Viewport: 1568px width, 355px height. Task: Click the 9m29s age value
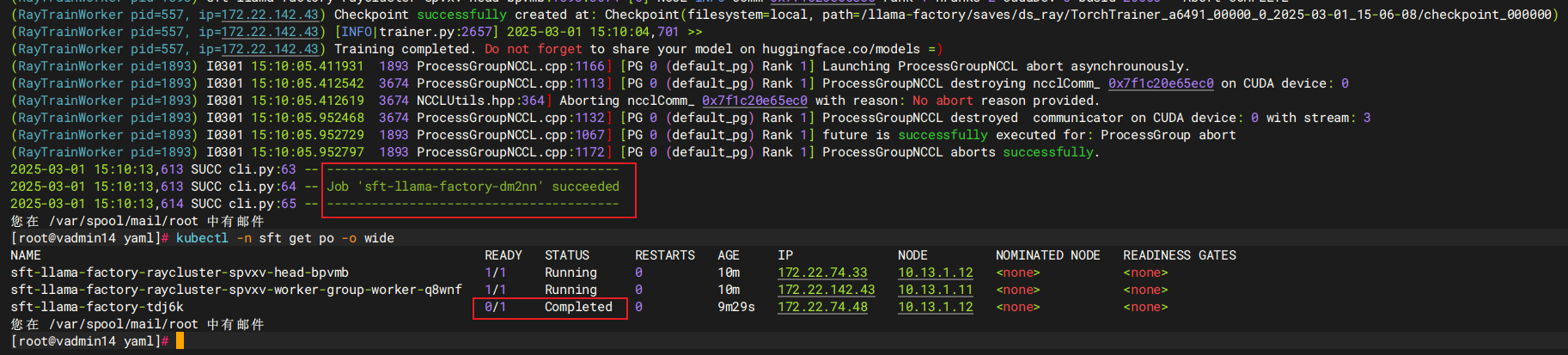coord(736,307)
